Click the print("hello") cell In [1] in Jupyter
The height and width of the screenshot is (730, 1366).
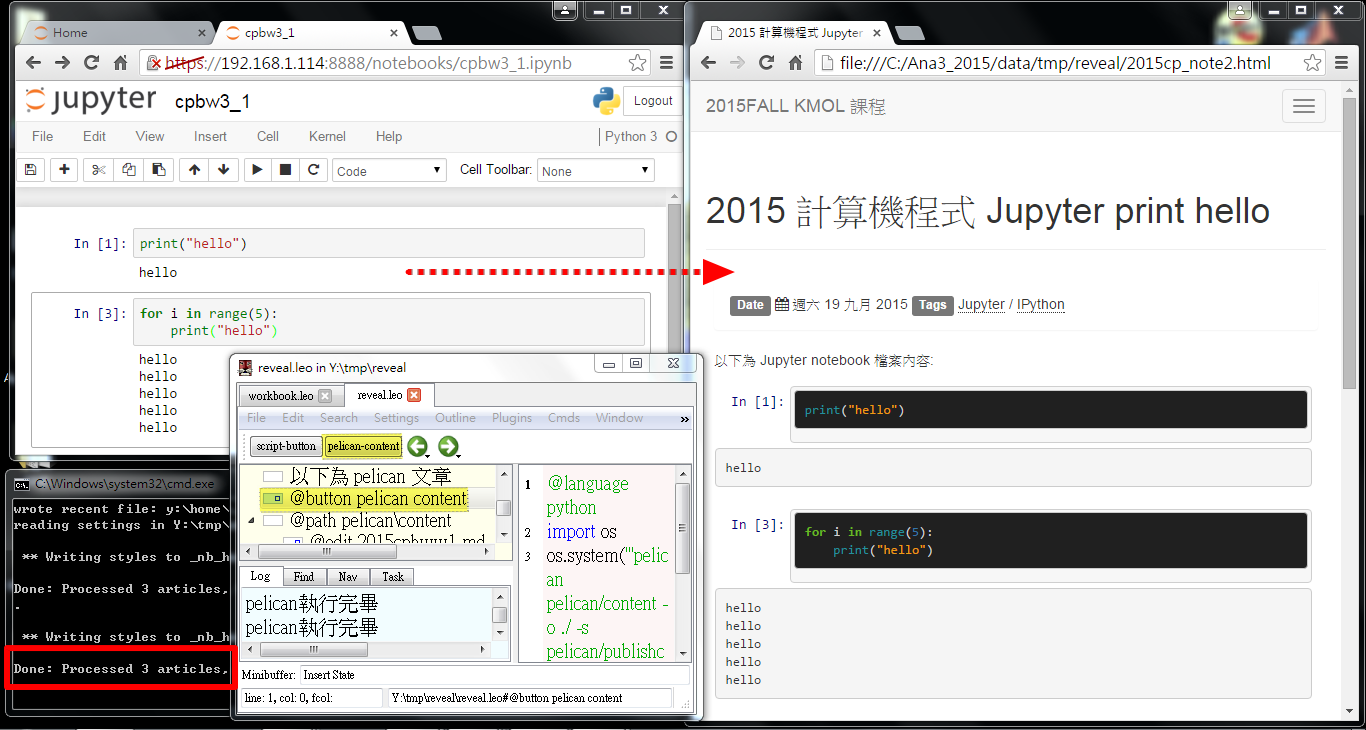pos(389,243)
